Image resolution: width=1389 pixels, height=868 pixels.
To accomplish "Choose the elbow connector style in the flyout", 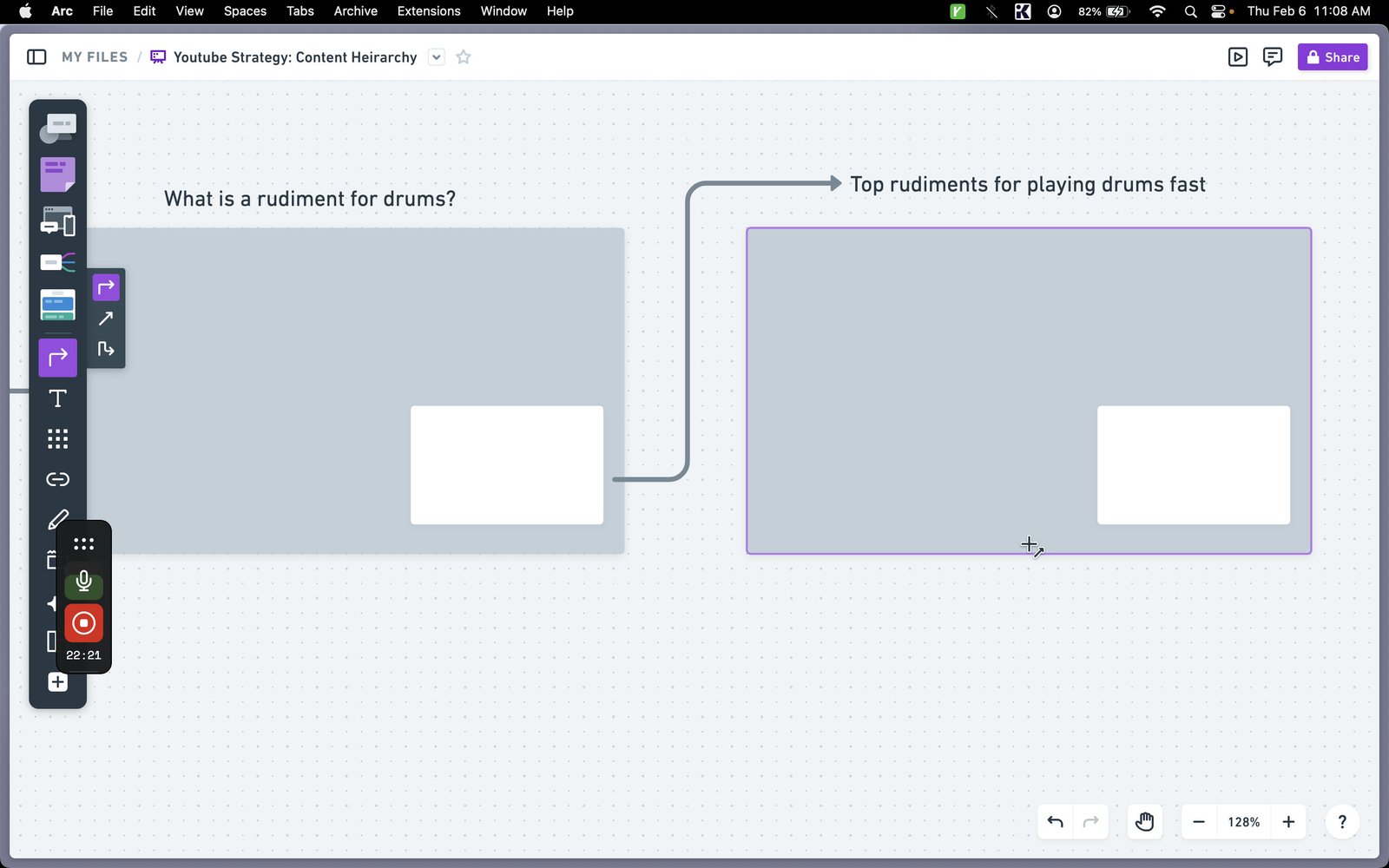I will click(x=106, y=287).
